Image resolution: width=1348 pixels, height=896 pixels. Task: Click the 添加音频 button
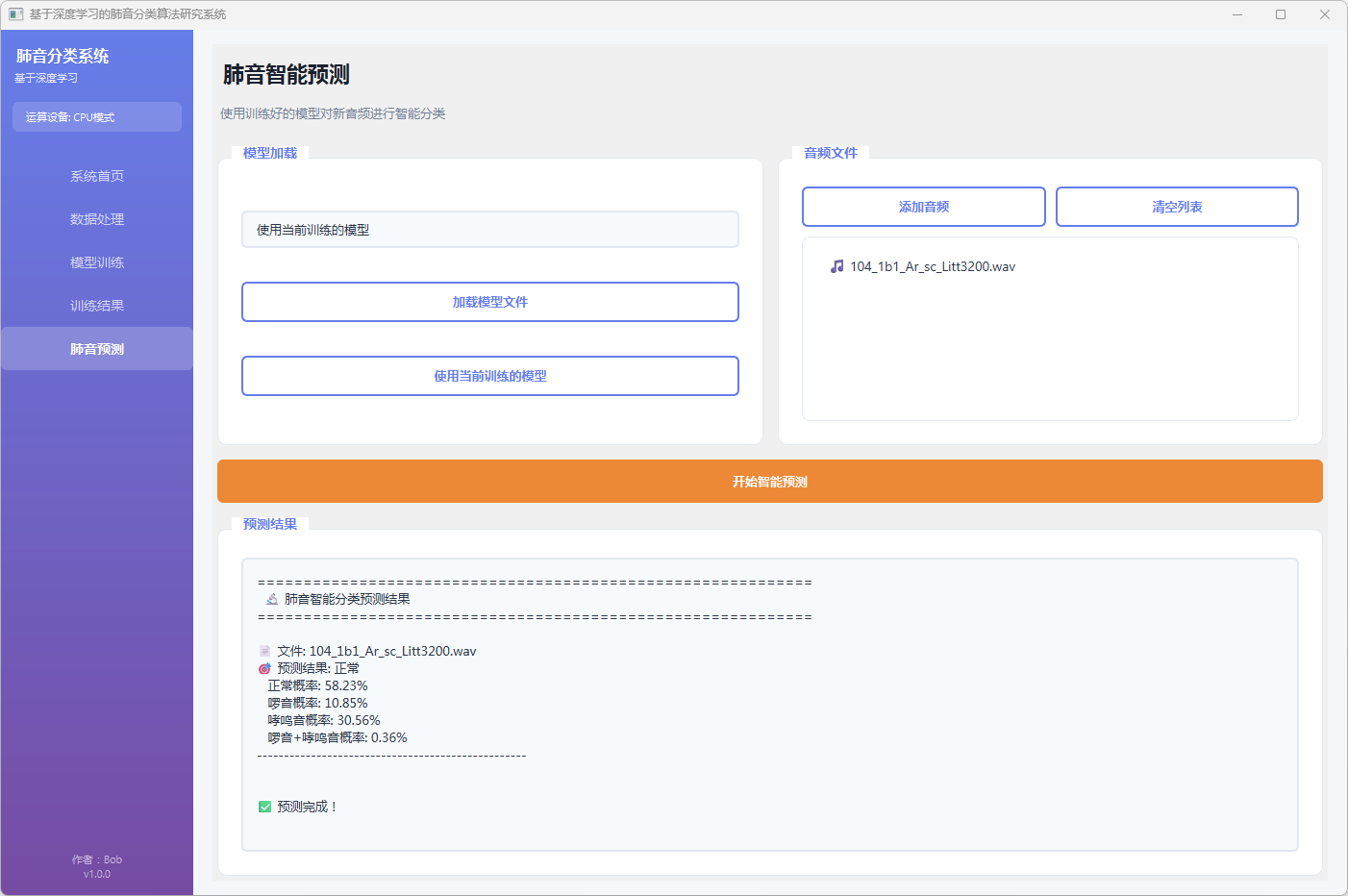pyautogui.click(x=924, y=207)
